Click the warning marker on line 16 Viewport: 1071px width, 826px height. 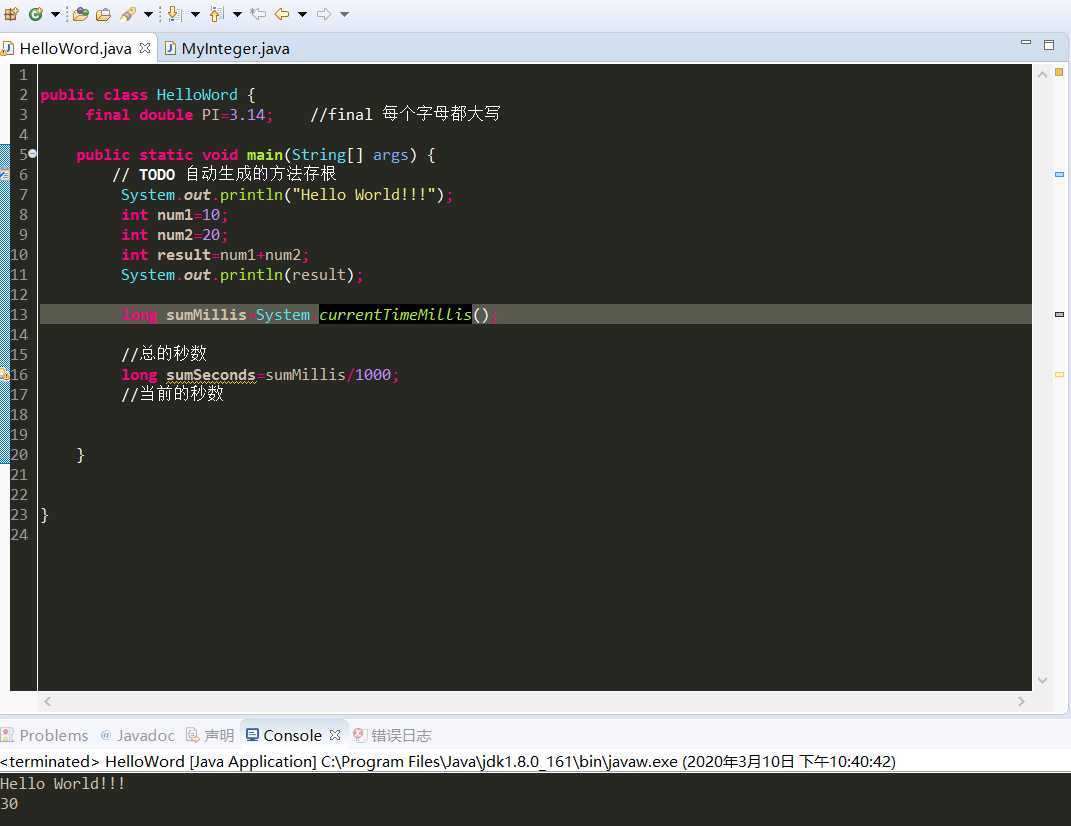coord(4,374)
